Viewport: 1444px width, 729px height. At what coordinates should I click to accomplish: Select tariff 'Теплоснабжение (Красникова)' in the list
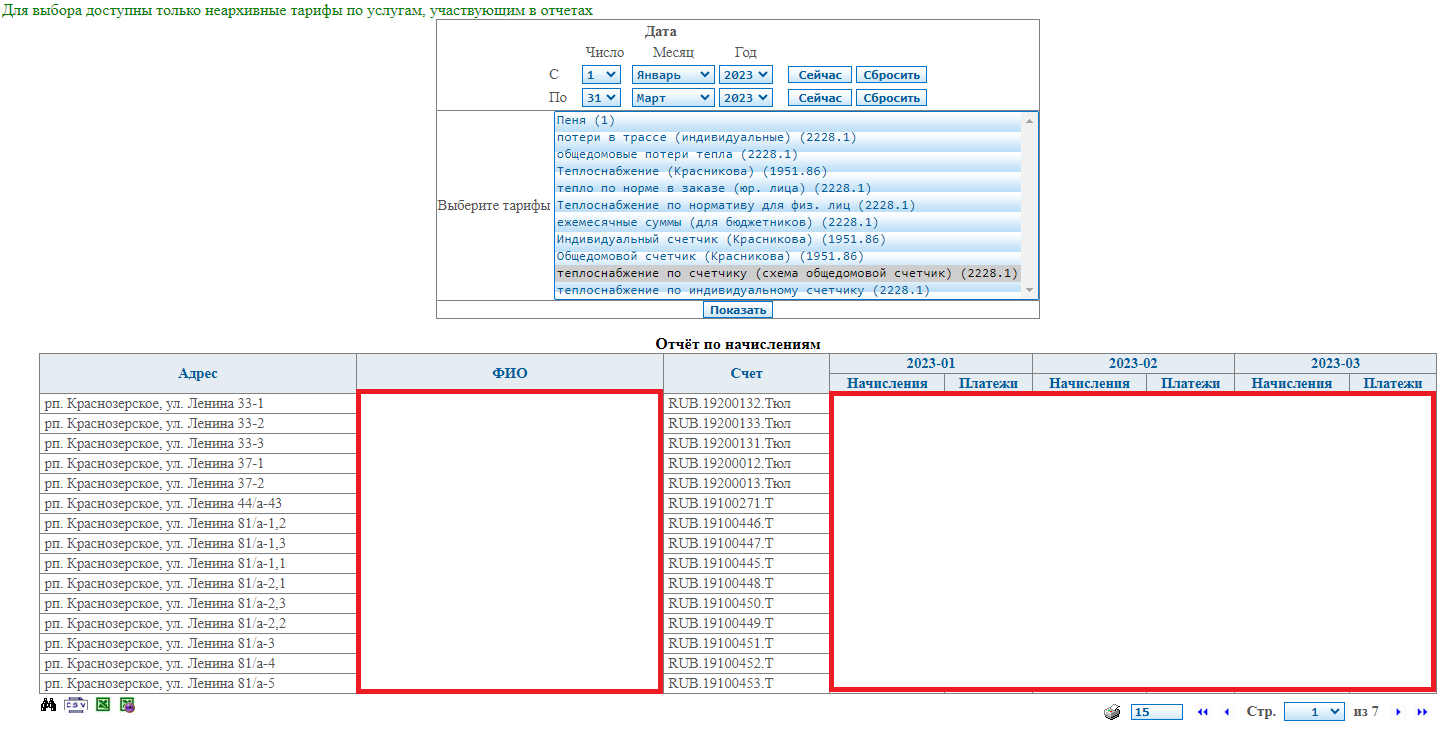[x=678, y=171]
